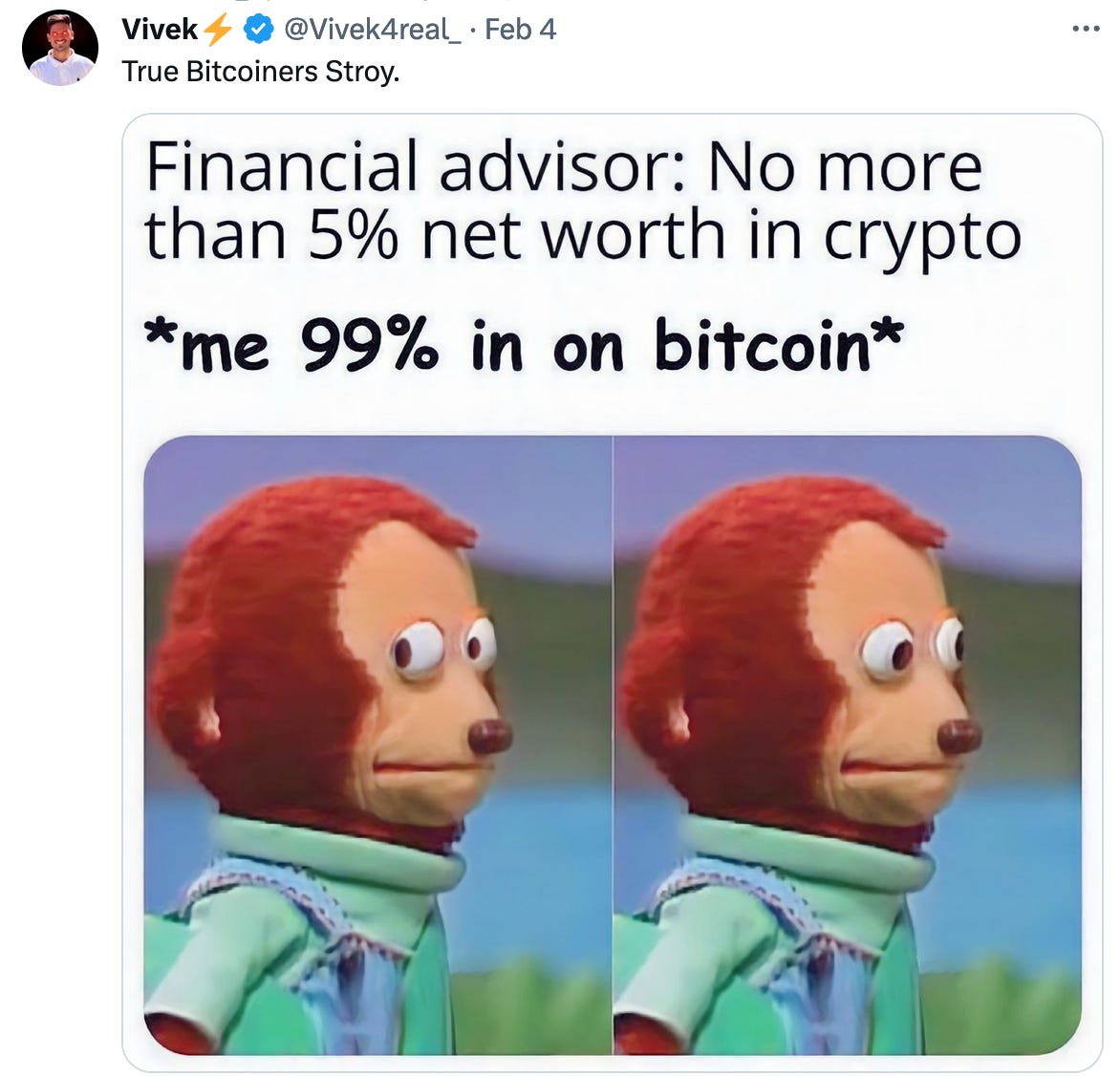Click the lightning bolt emoji beside Vivek
This screenshot has height=1076, width=1120.
tap(218, 30)
